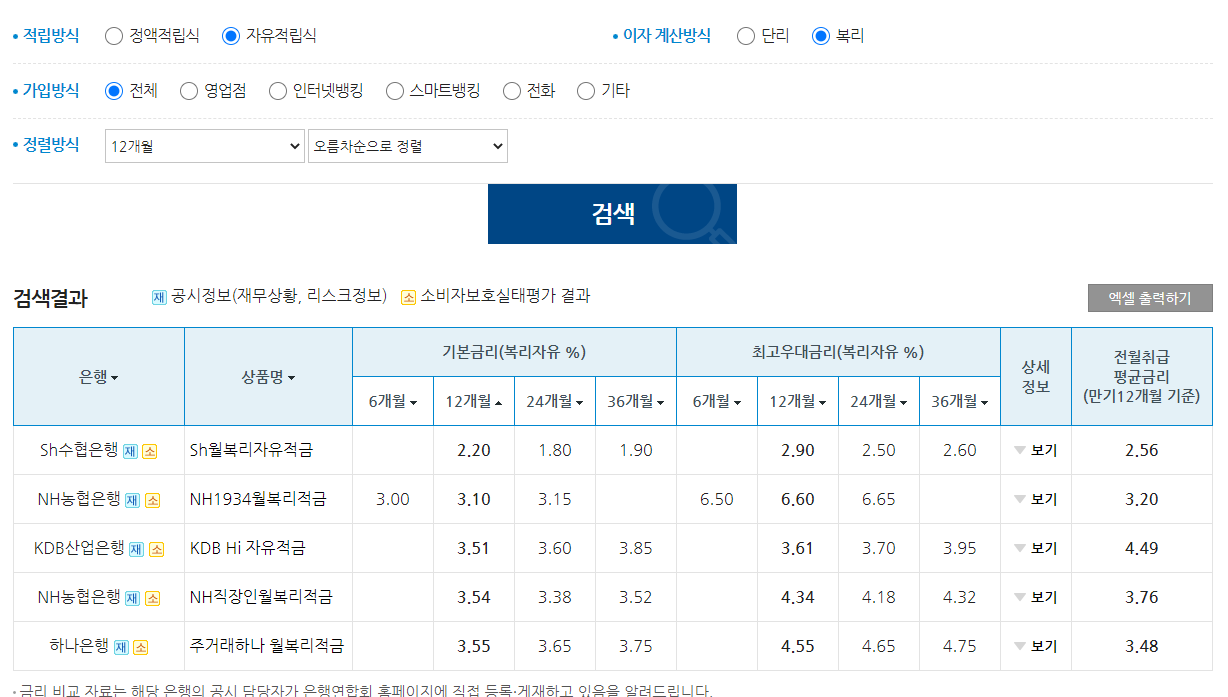Click 하나은행 bank name
This screenshot has width=1228, height=697.
79,647
